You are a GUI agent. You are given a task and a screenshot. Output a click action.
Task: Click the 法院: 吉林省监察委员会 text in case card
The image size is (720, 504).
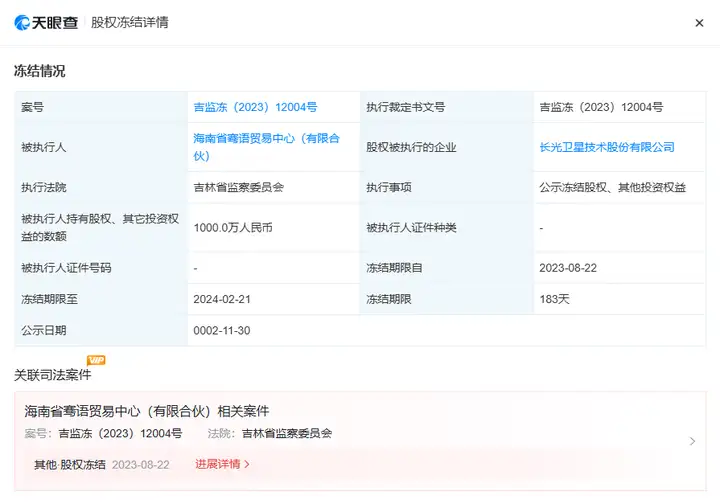270,433
